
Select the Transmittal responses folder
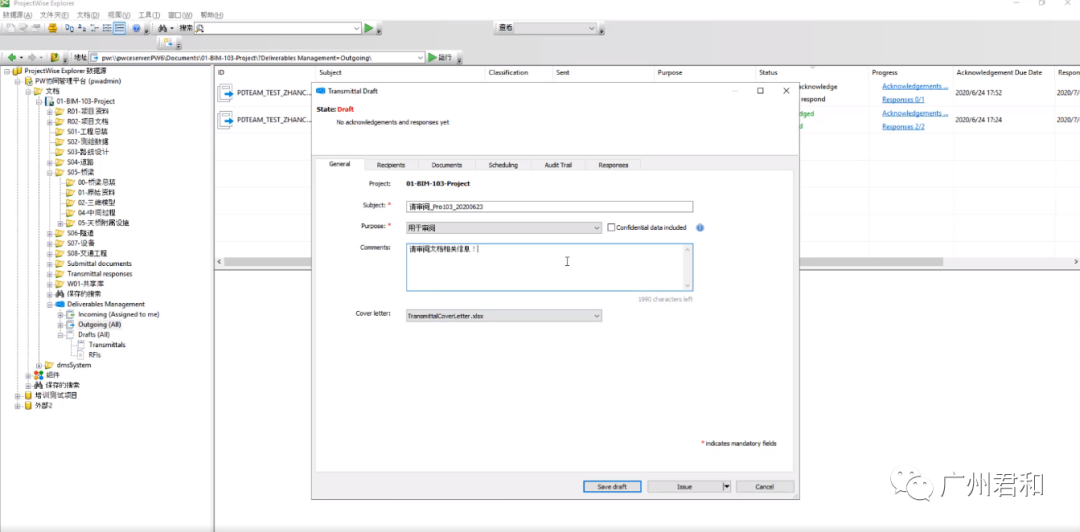99,274
